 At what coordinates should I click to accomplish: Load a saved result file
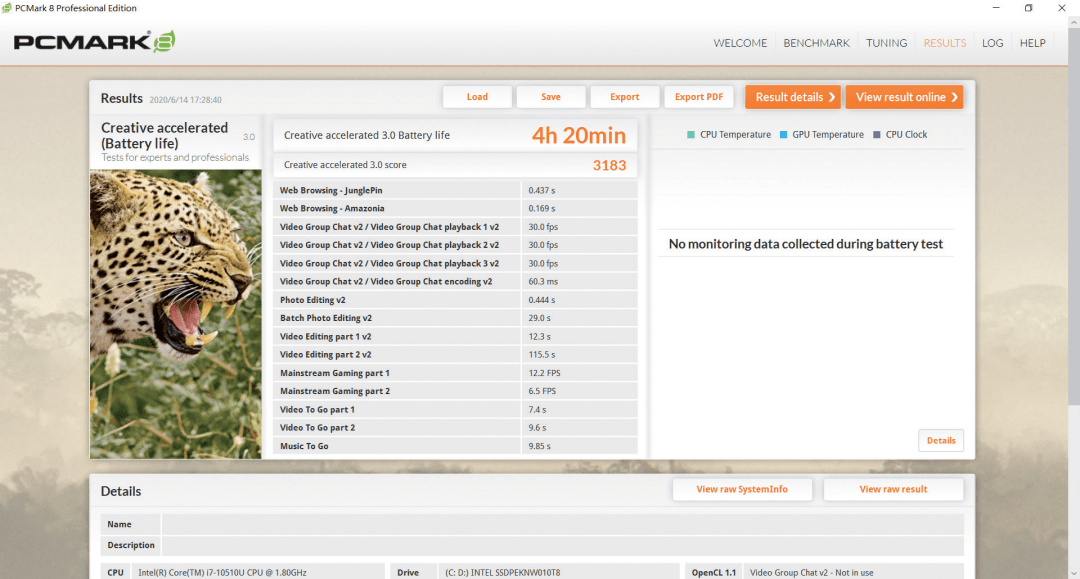pos(477,97)
